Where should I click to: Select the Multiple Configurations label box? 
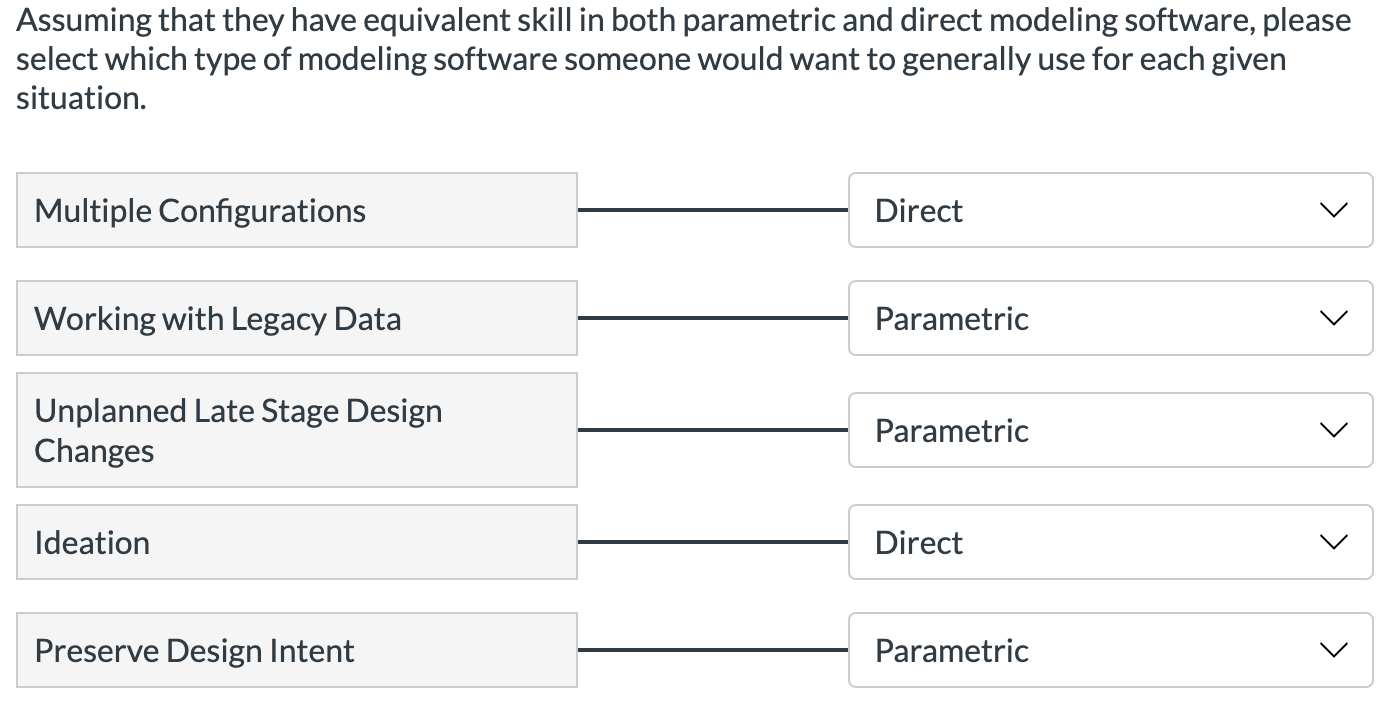pos(296,210)
